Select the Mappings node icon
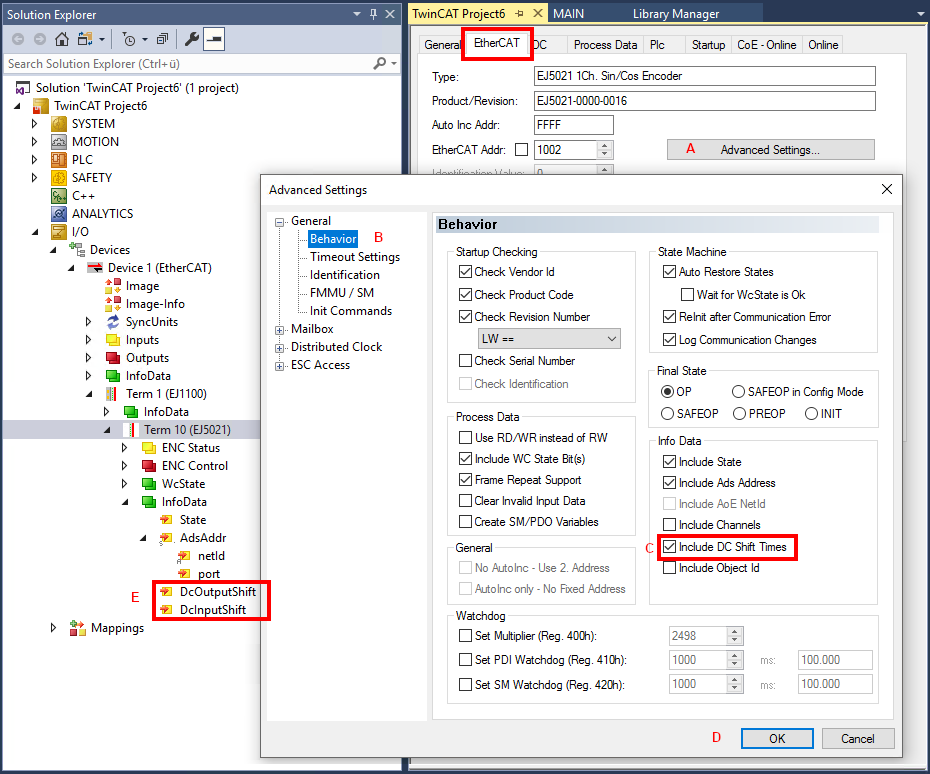The height and width of the screenshot is (774, 930). click(x=77, y=628)
